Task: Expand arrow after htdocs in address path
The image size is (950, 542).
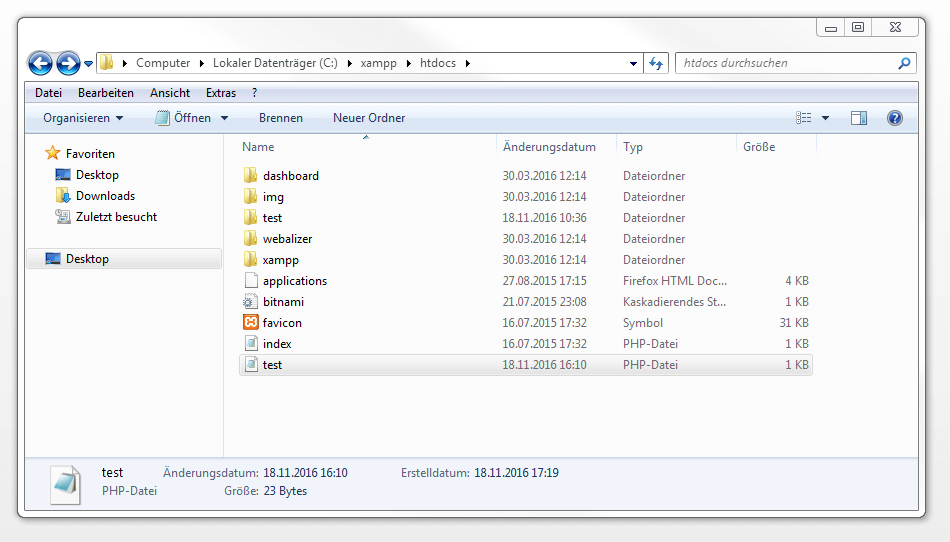Action: (468, 63)
